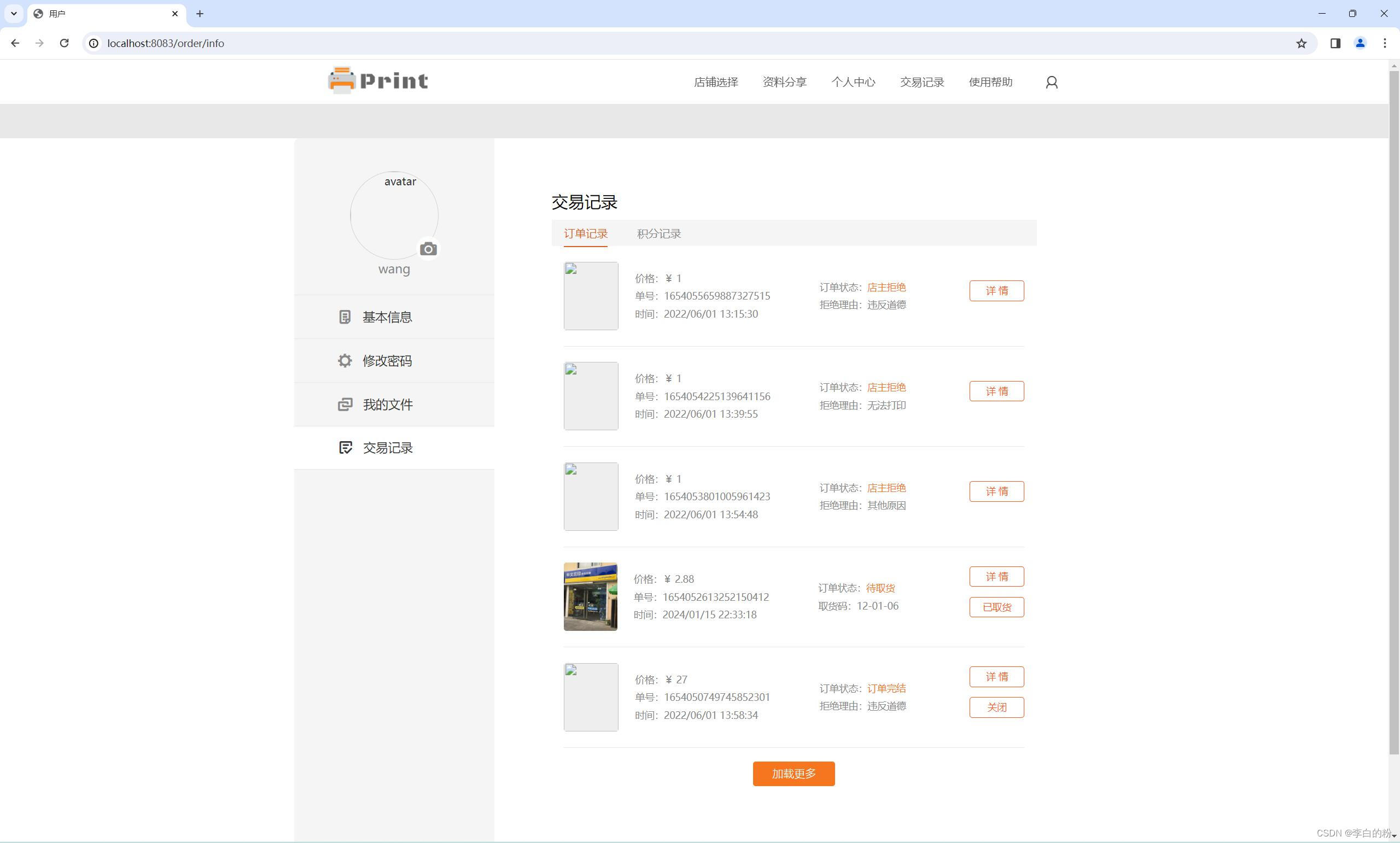Open the user profile icon in header

pos(1051,83)
